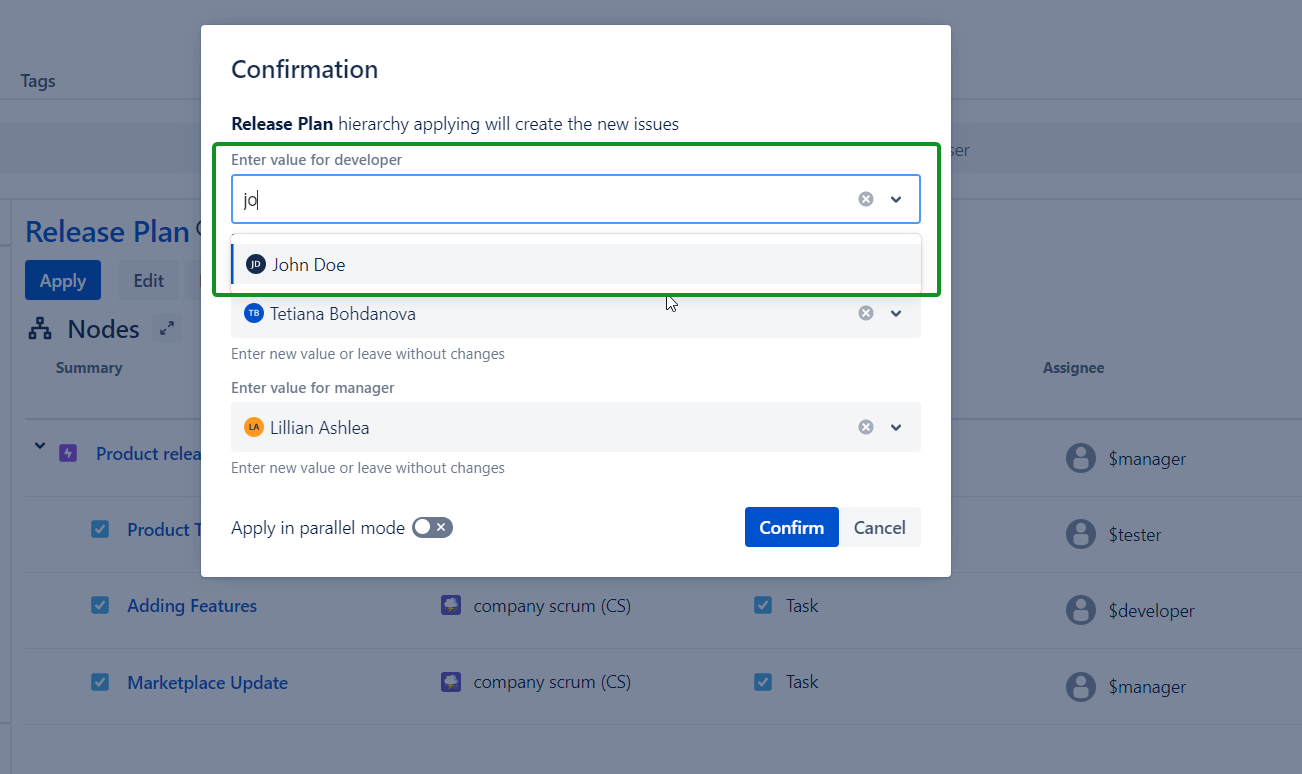Open the manager dropdown chevron
Screen dimensions: 1302x774
896,427
